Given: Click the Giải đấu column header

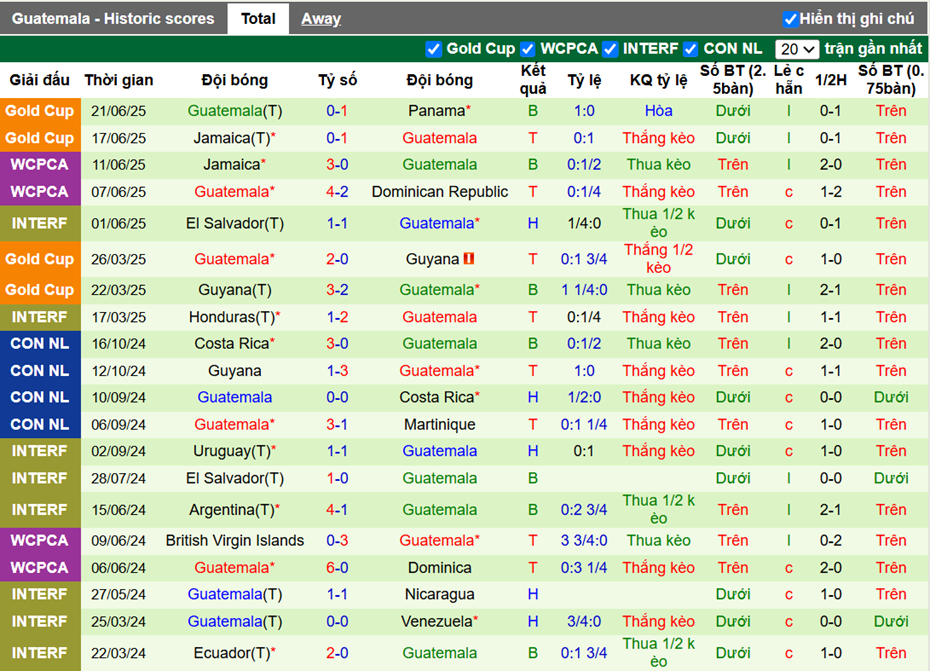Looking at the screenshot, I should 39,80.
